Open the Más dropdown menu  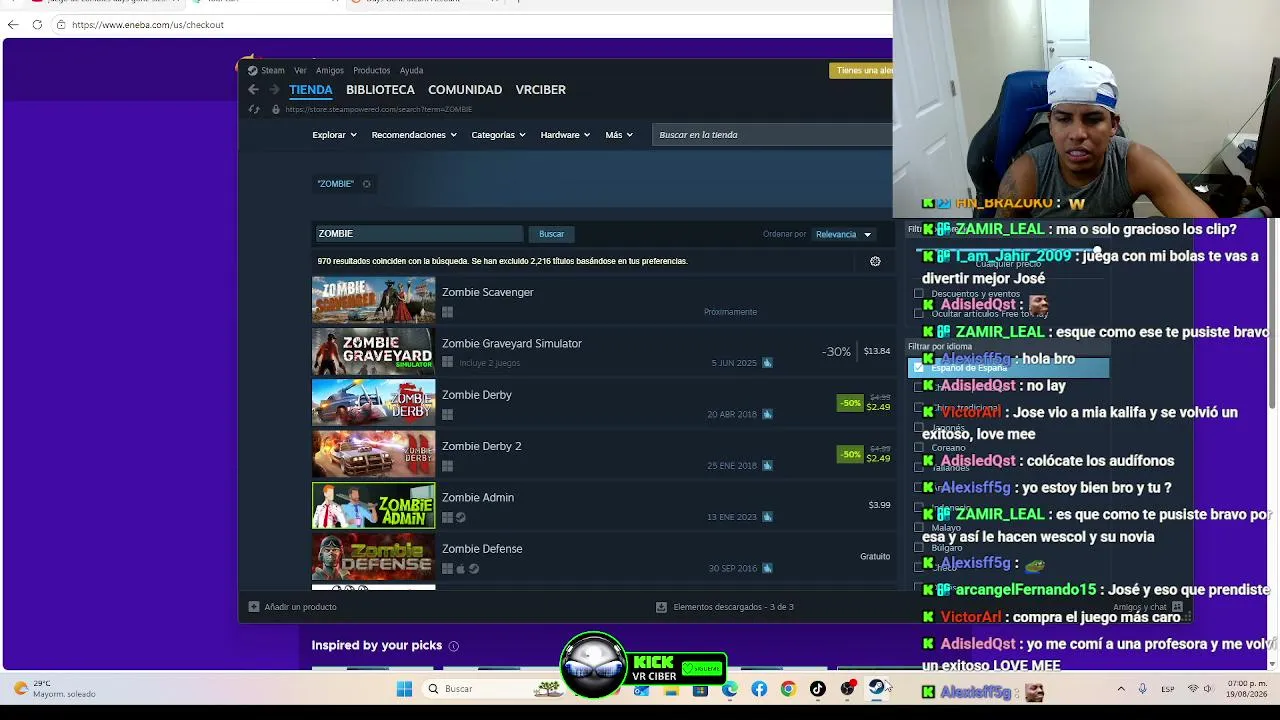point(619,135)
